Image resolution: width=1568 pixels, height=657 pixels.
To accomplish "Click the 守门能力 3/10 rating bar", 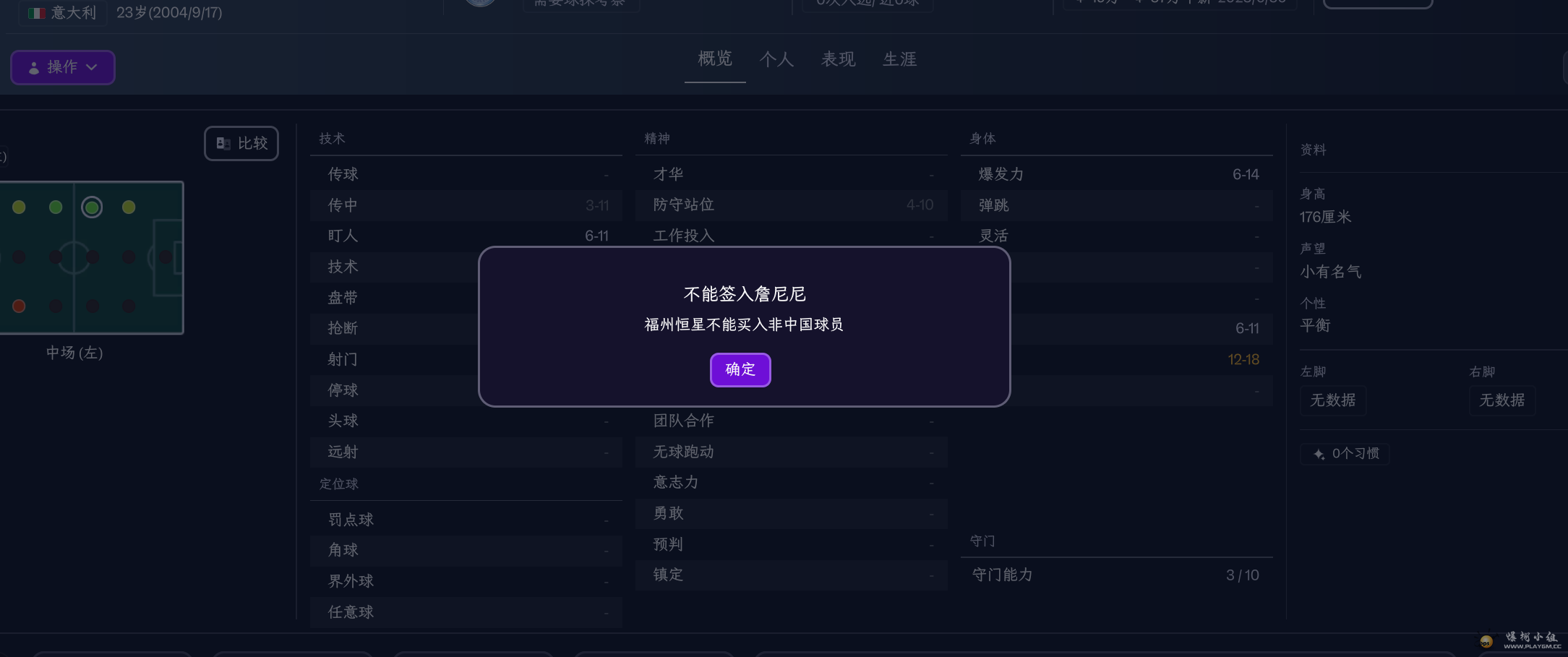I will [1115, 575].
